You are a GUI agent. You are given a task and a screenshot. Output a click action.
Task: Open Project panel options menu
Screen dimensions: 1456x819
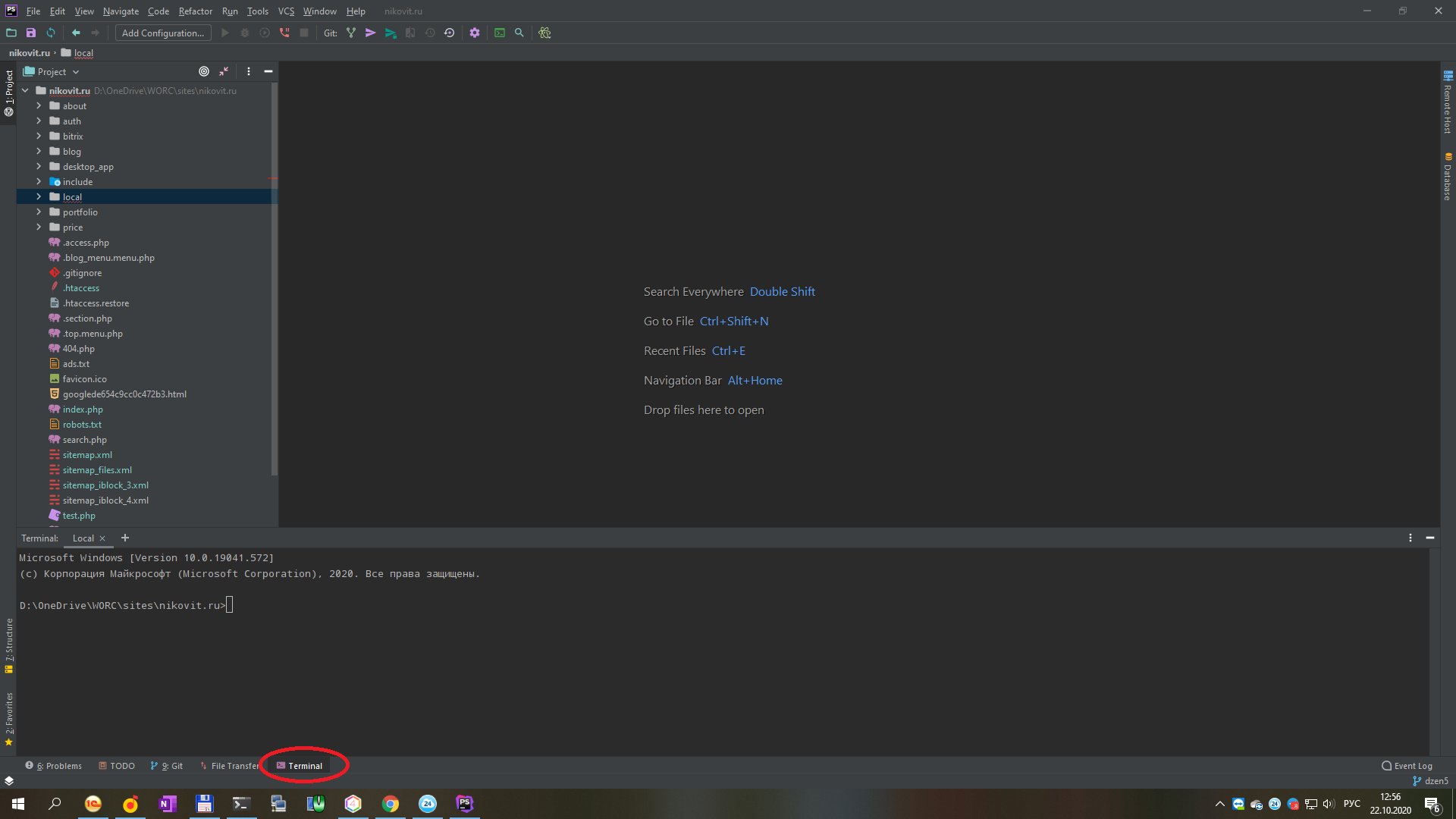(249, 71)
